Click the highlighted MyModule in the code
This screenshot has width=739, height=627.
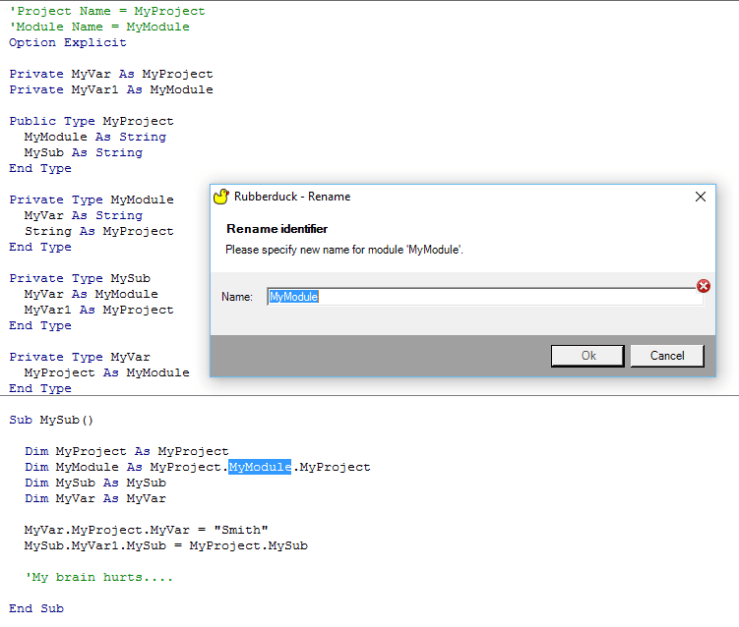point(259,467)
